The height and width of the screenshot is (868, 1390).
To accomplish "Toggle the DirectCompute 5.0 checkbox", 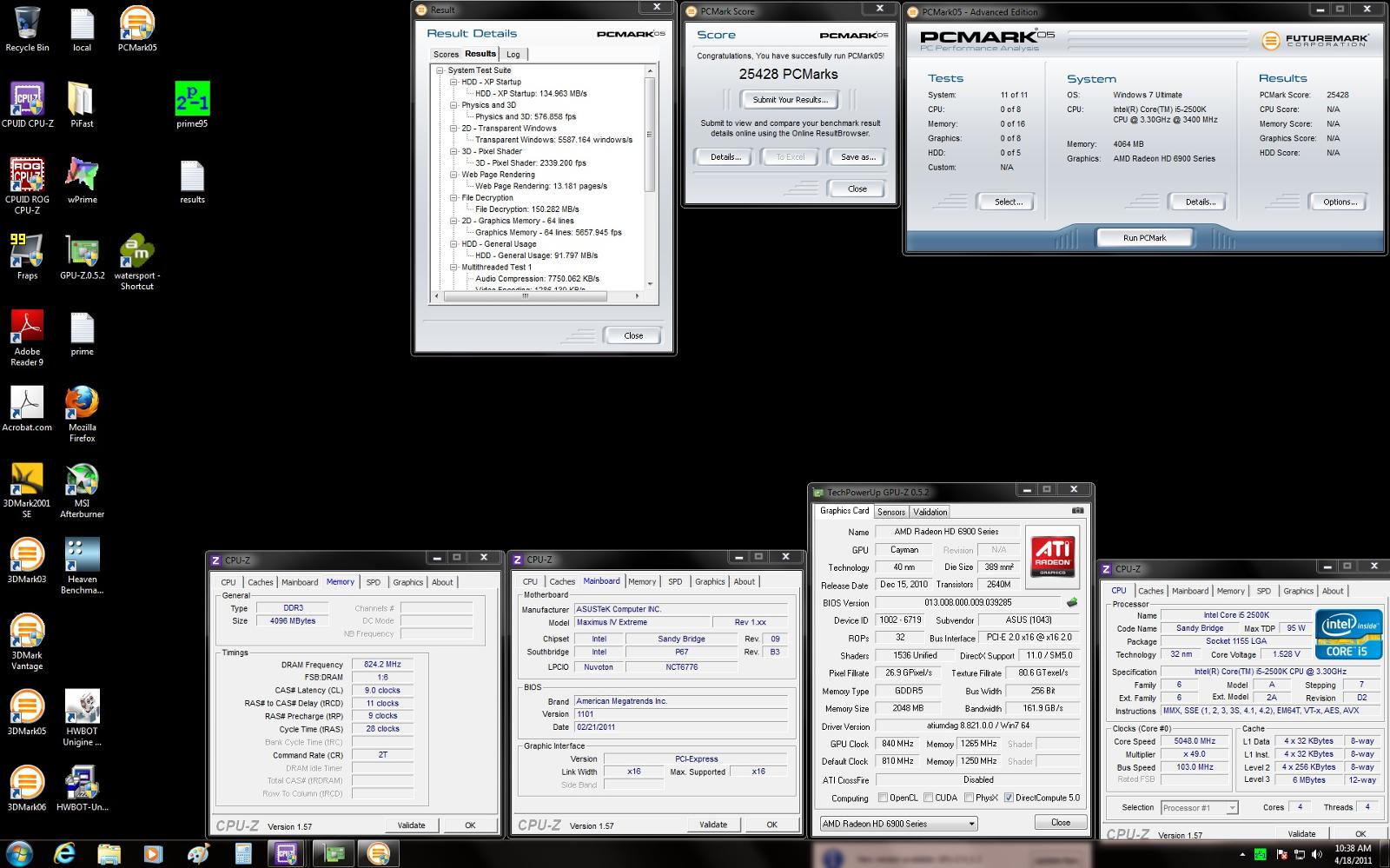I will (1009, 798).
